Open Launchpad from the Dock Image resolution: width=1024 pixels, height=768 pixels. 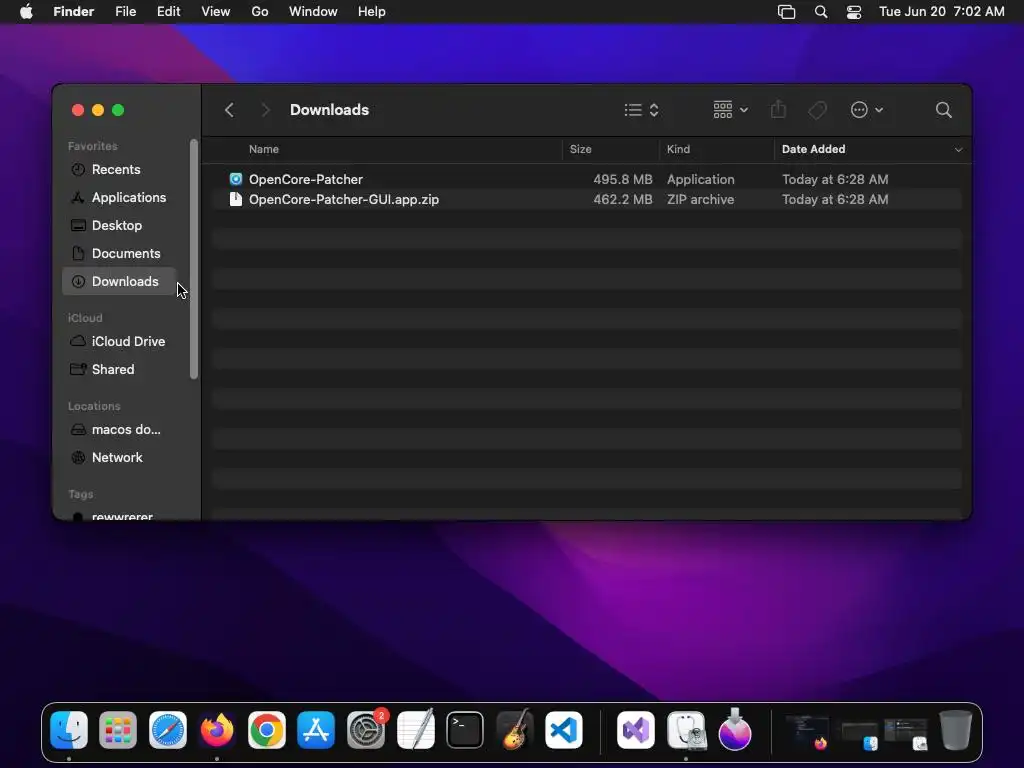[118, 730]
